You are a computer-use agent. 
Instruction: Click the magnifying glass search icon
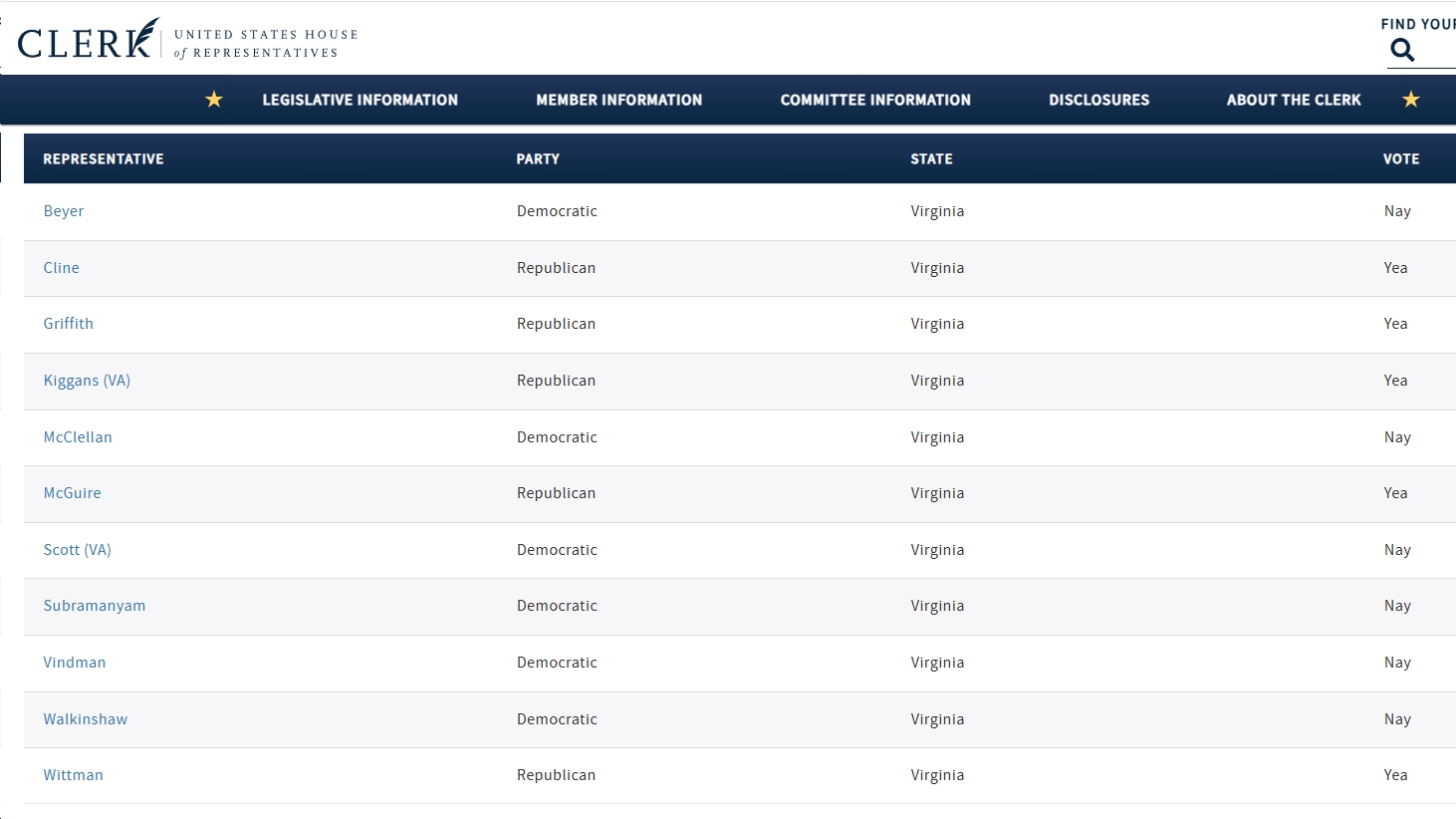point(1402,49)
